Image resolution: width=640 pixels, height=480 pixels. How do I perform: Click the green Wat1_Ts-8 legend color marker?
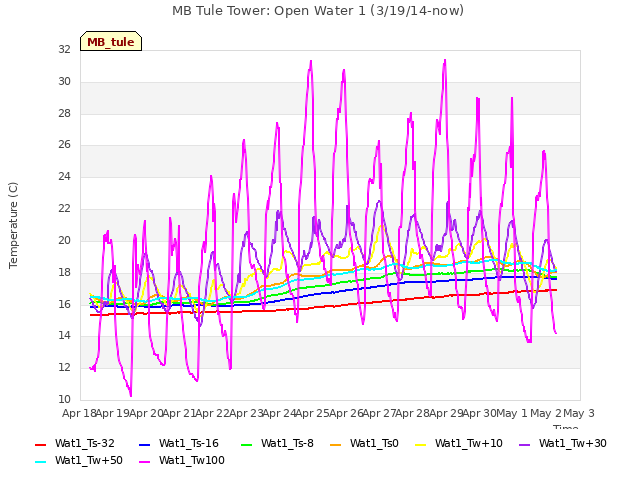coord(247,444)
